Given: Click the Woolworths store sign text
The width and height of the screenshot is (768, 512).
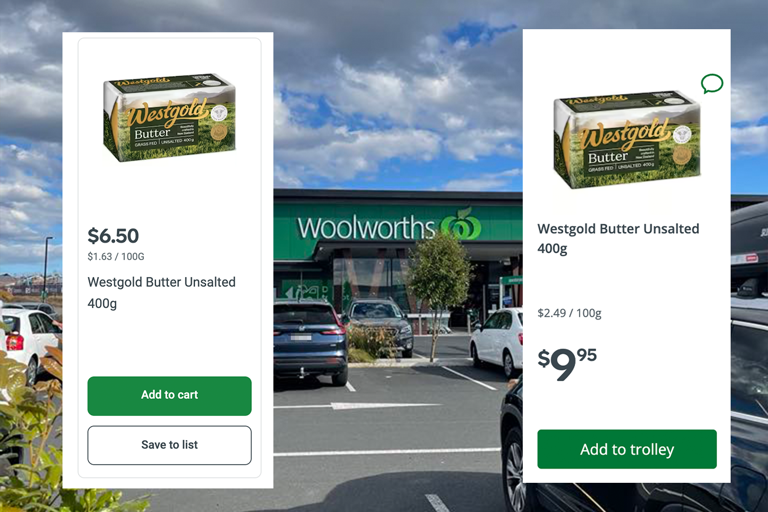Looking at the screenshot, I should coord(366,228).
